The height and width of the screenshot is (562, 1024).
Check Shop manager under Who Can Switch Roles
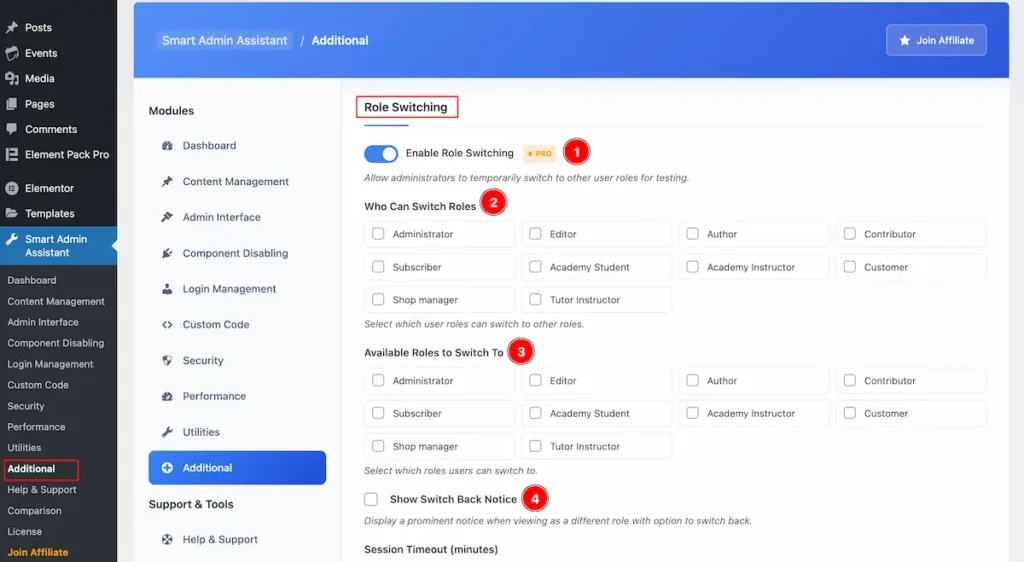(x=378, y=299)
